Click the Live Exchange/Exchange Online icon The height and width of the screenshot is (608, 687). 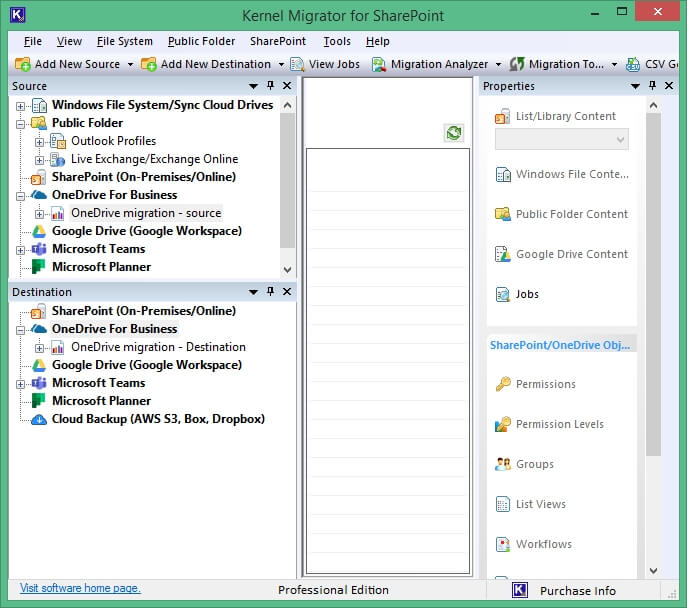(58, 159)
